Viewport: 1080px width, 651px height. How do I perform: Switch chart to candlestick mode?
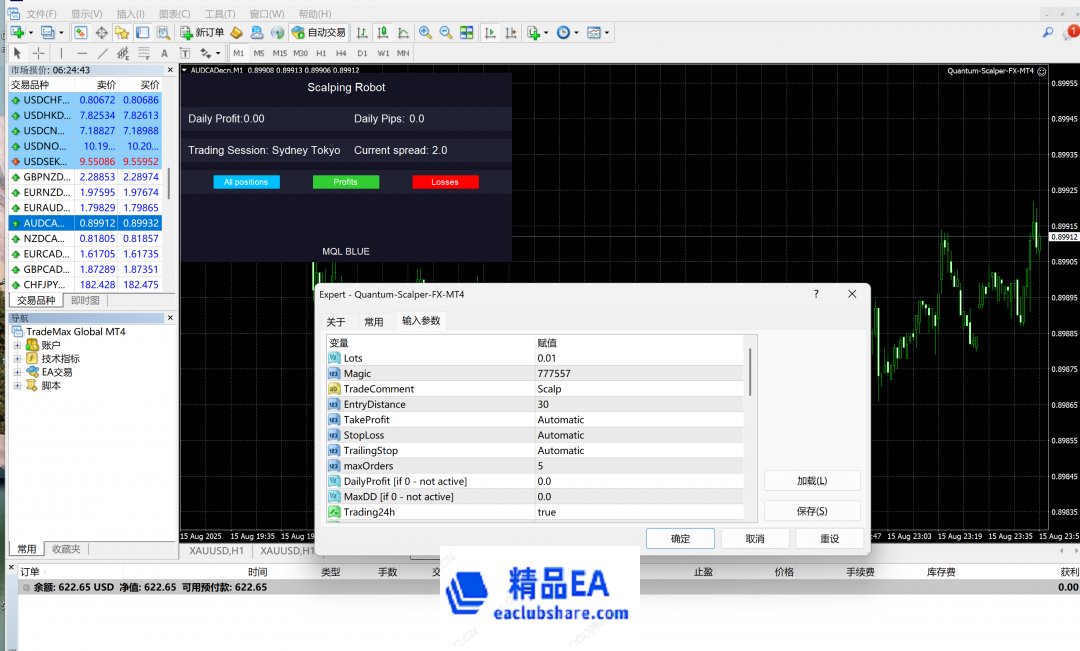pos(383,32)
